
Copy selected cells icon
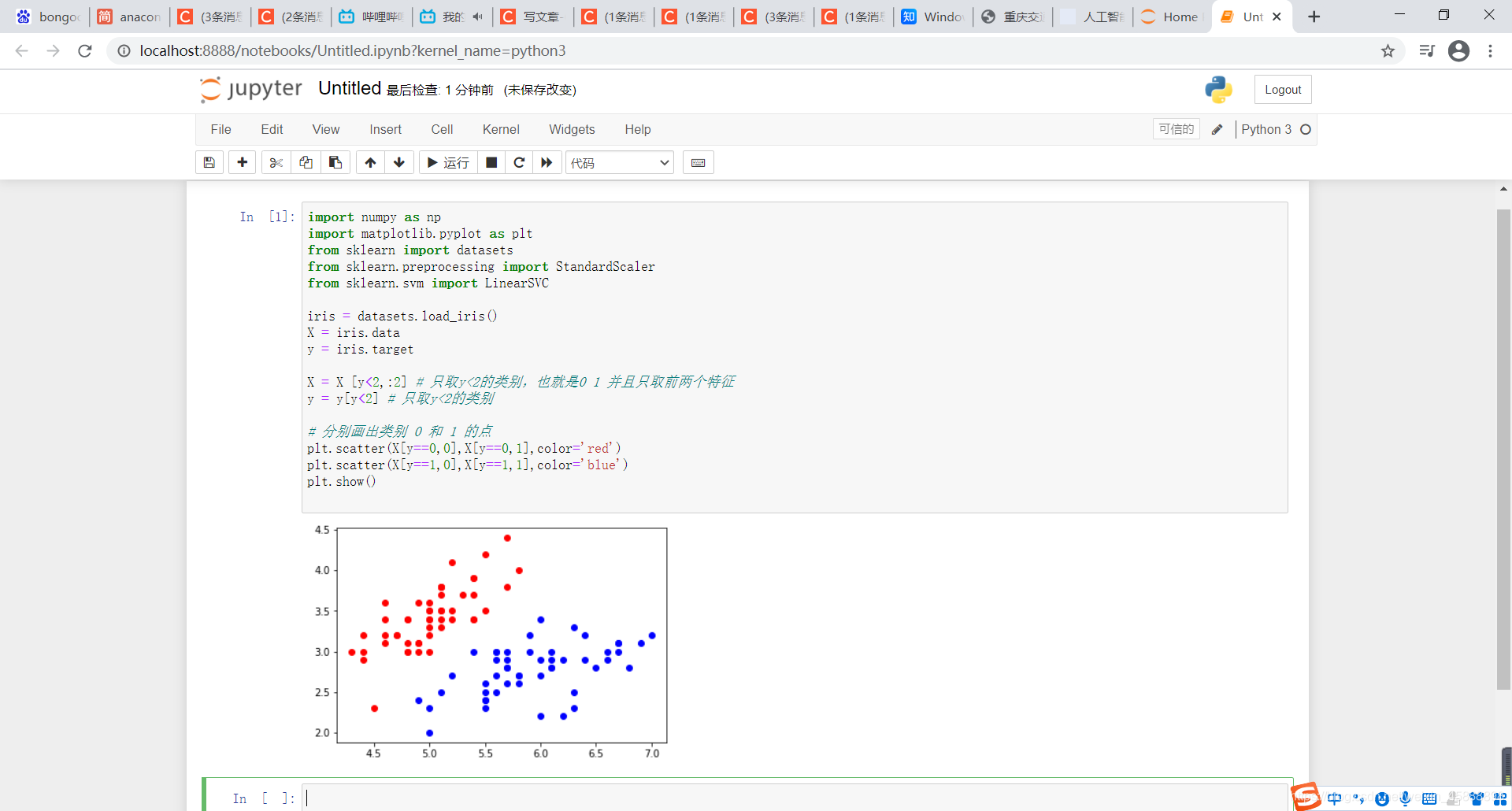[306, 162]
